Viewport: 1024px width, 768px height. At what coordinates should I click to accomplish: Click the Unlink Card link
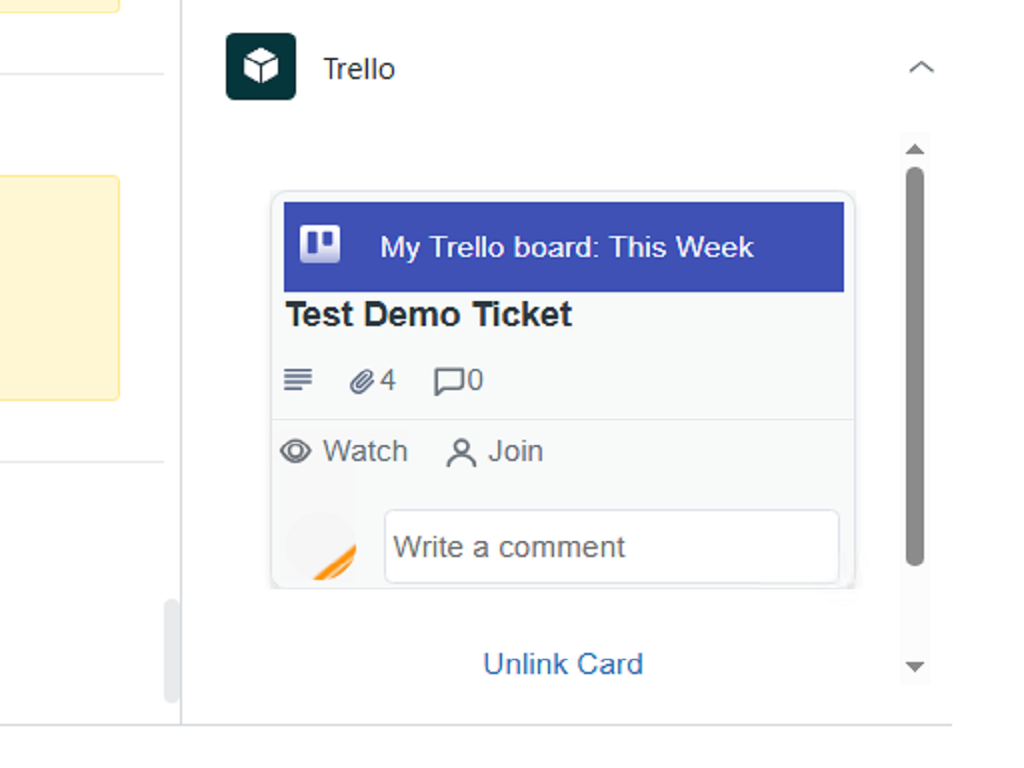pos(563,664)
